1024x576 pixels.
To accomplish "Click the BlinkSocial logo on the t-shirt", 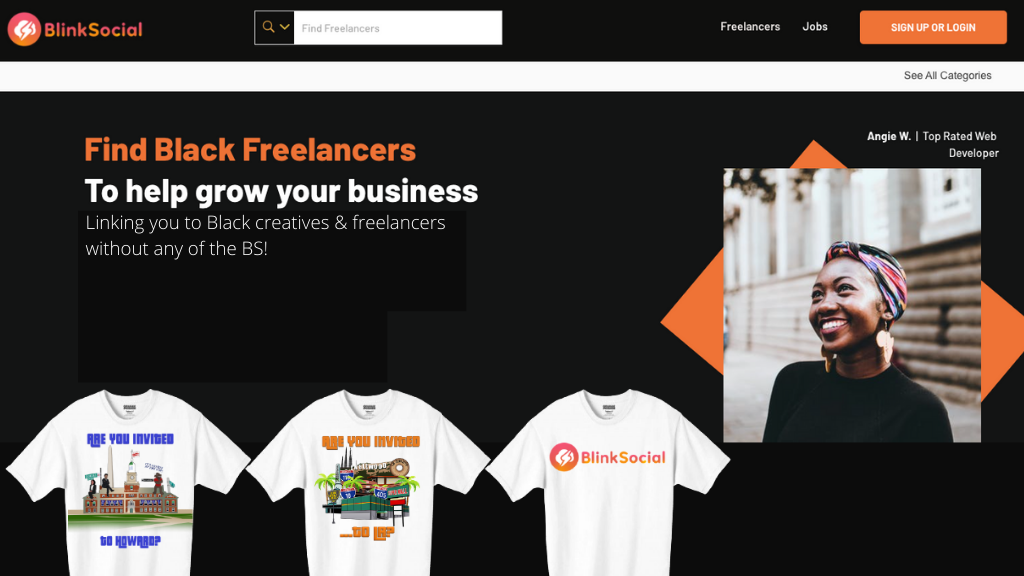I will 607,457.
